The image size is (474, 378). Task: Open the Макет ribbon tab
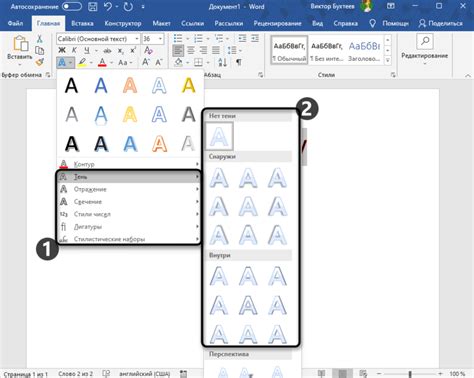tap(161, 23)
